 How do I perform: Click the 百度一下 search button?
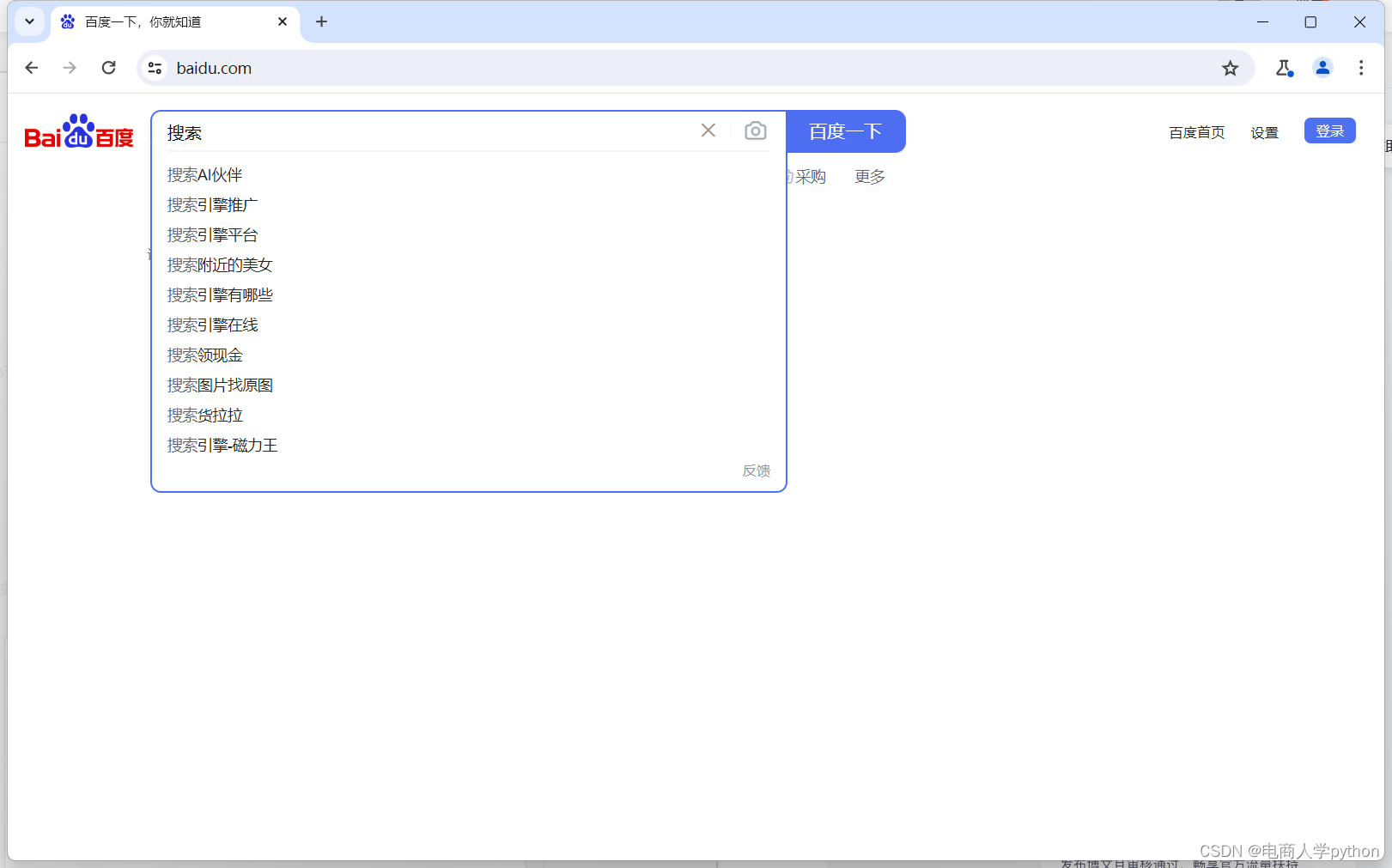(x=846, y=131)
